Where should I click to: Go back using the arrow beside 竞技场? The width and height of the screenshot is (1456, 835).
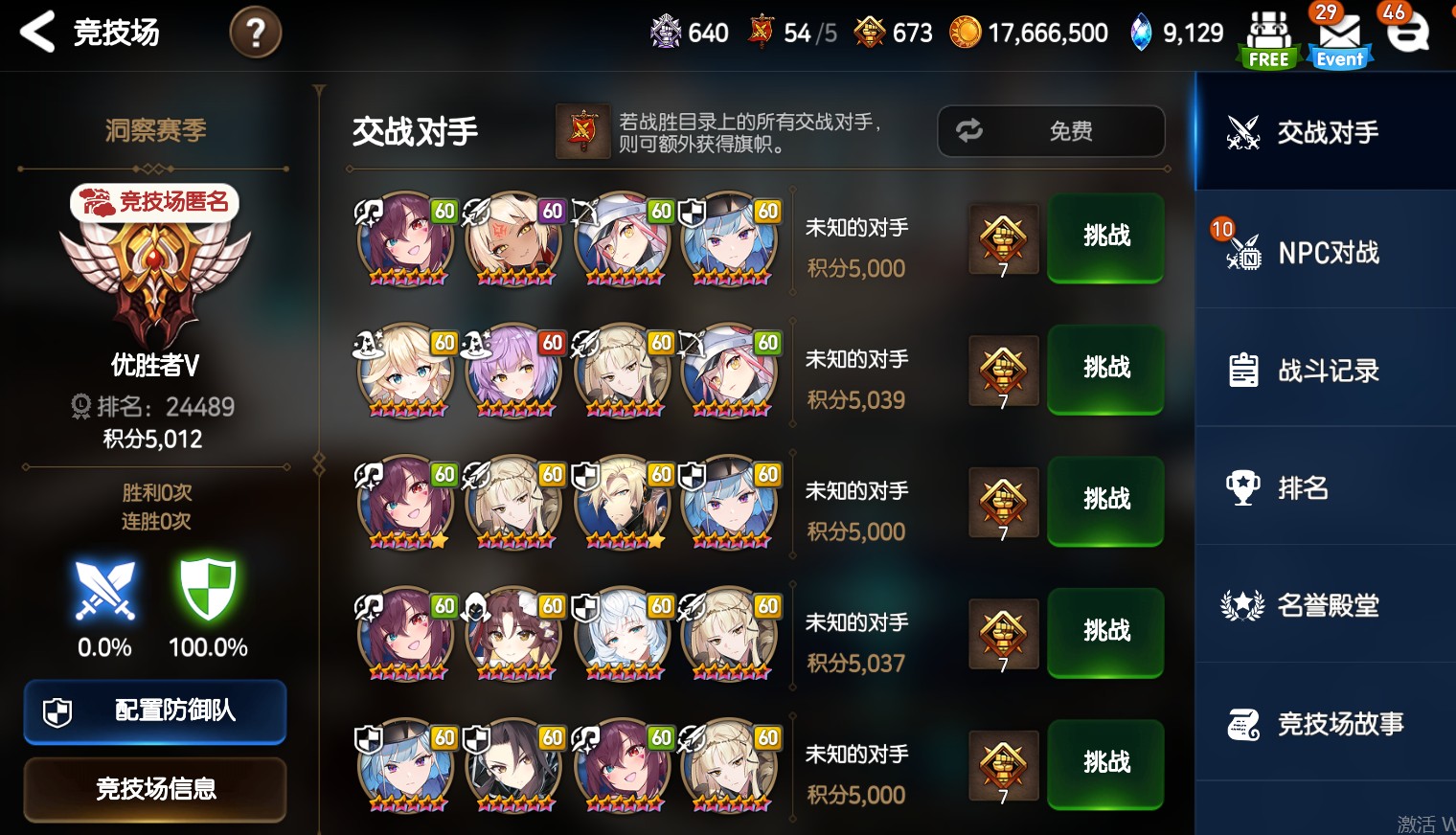(x=37, y=32)
